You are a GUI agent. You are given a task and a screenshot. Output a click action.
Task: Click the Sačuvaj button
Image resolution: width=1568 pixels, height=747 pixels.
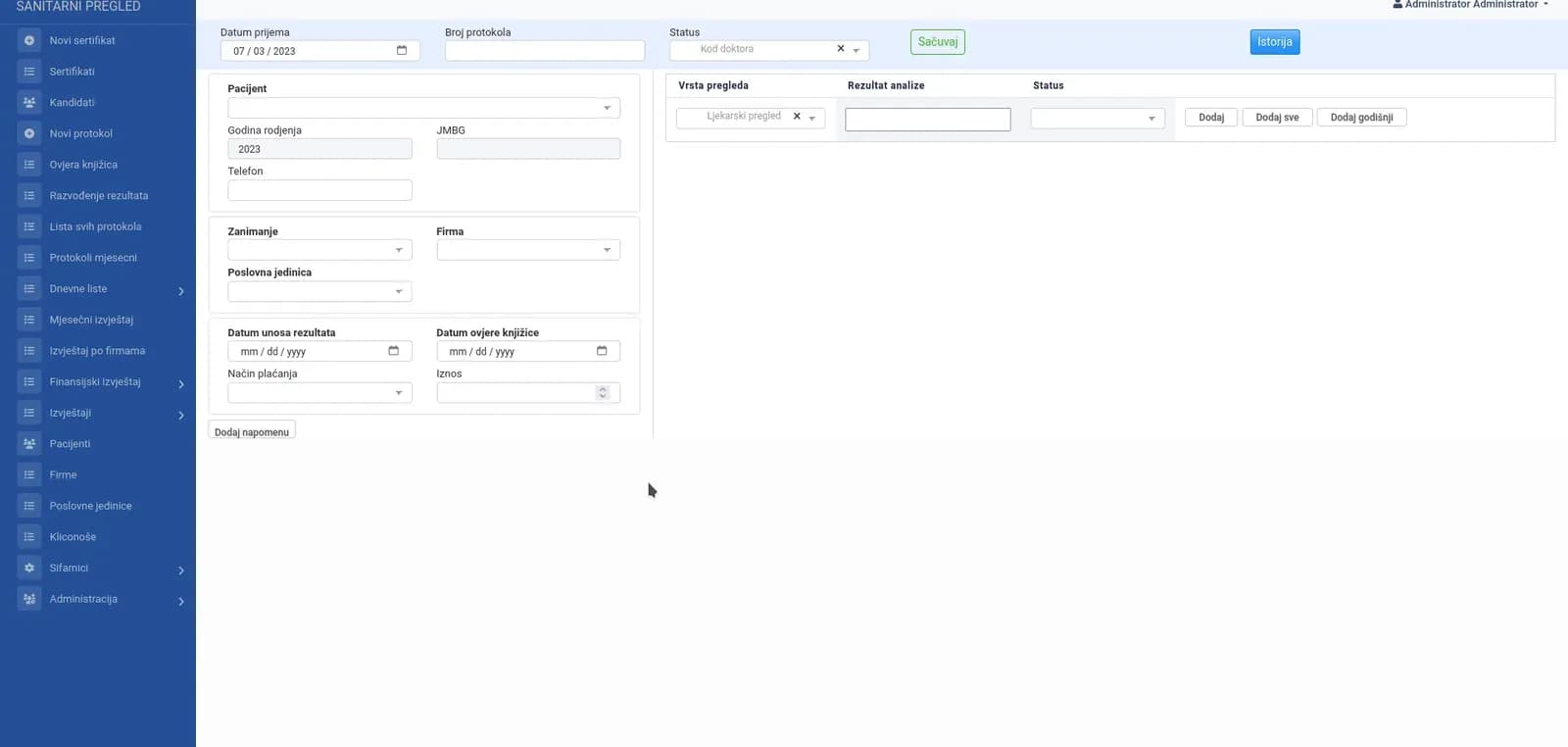938,42
